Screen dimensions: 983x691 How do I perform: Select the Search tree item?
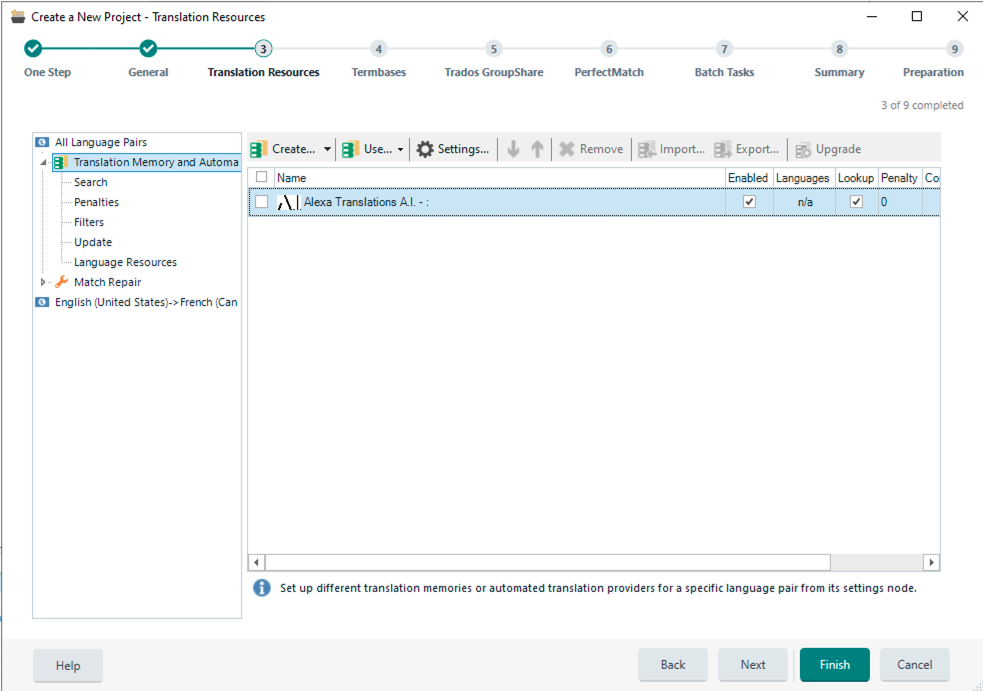pyautogui.click(x=91, y=182)
